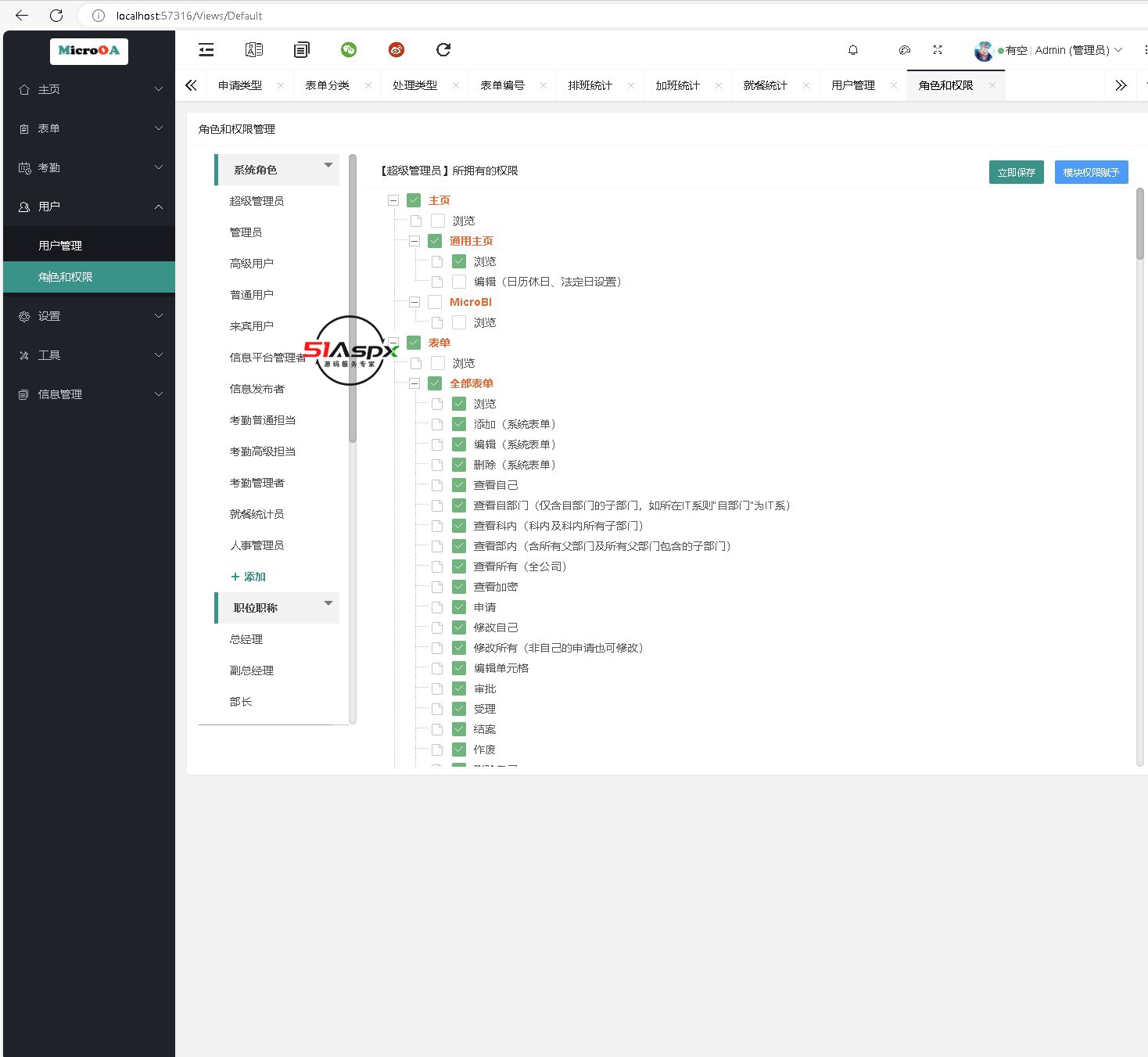Click the form icon beside 表单 in sidebar

click(24, 128)
